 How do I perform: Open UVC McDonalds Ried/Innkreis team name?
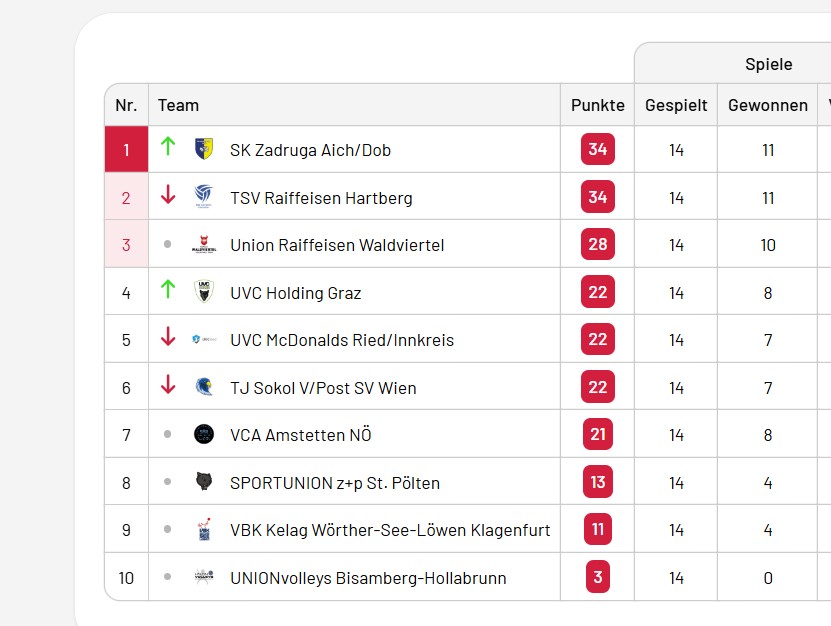click(x=342, y=340)
